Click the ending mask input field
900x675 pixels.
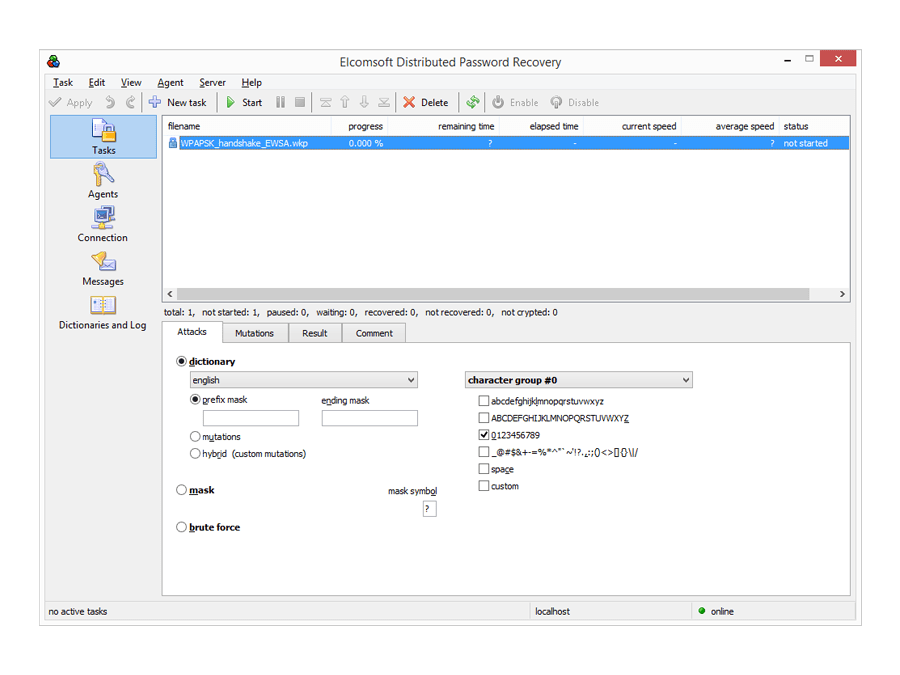pos(370,418)
